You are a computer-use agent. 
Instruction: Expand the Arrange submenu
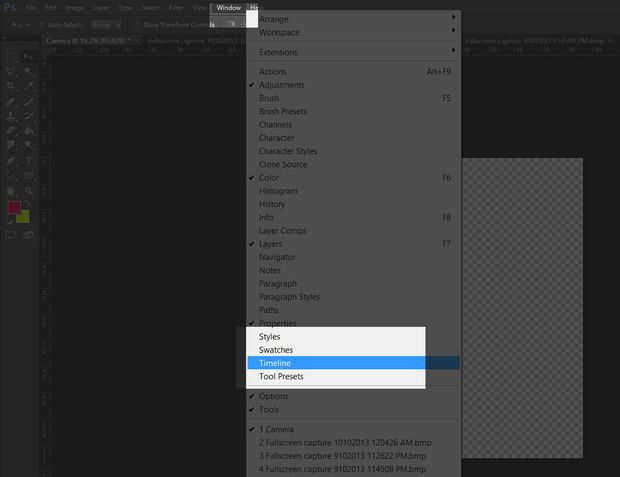click(353, 19)
